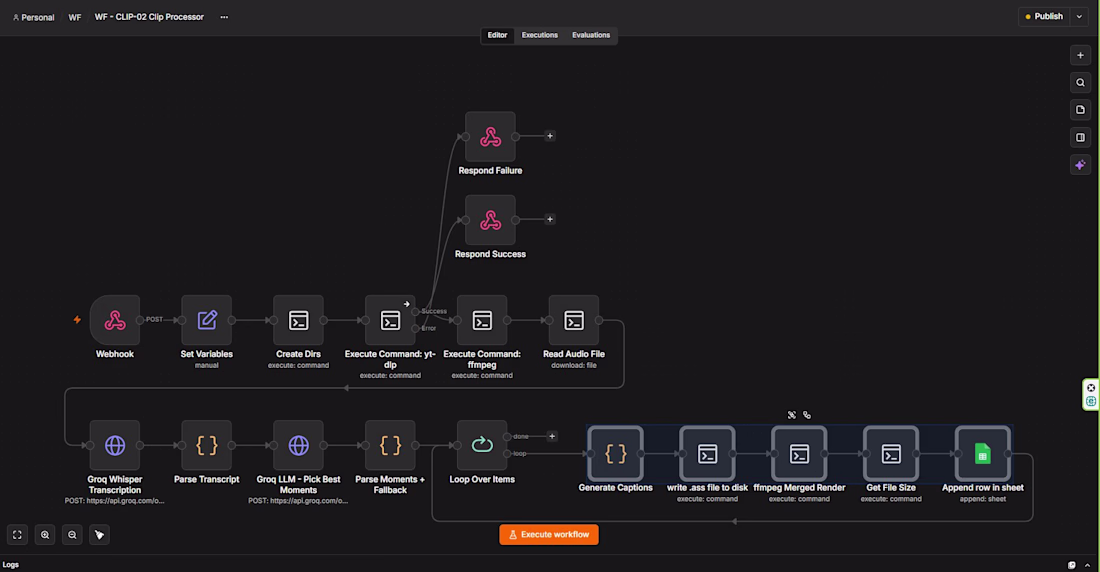Select the Webhook trigger node

(x=114, y=320)
